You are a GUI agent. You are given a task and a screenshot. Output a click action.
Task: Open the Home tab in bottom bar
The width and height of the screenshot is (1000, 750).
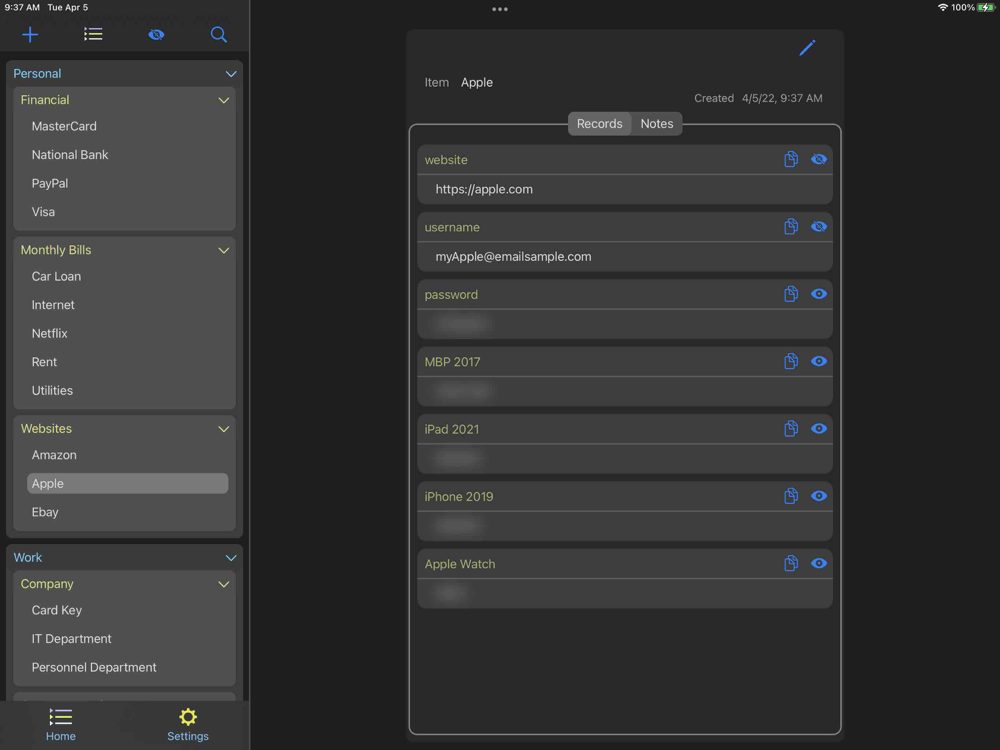click(61, 724)
